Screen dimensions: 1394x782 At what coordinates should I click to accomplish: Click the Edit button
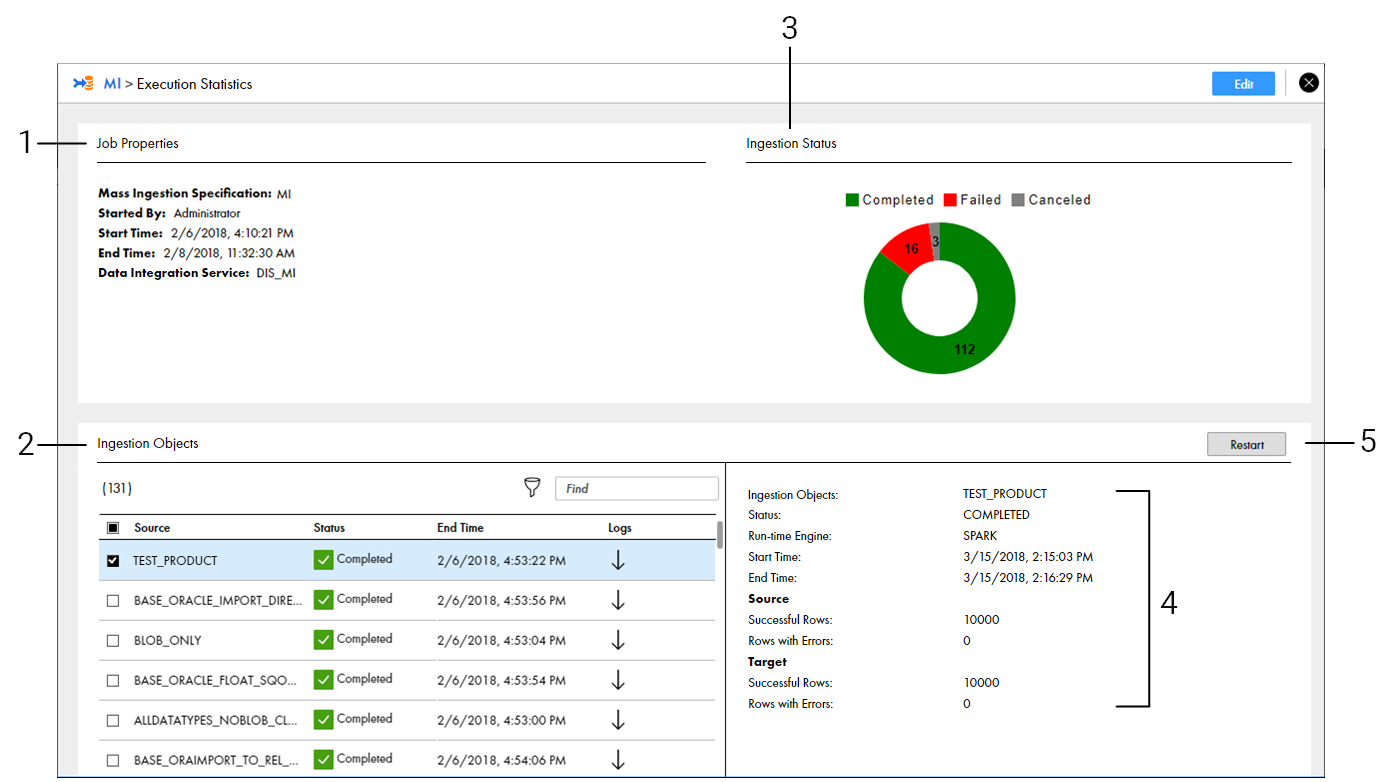click(x=1243, y=84)
